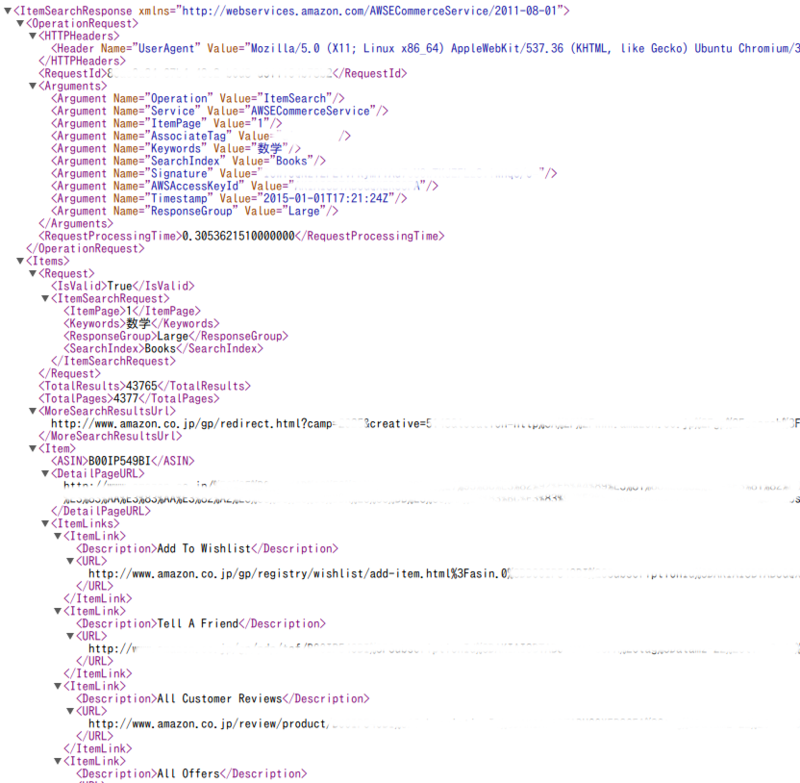
Task: Click the Argument Name="AWSAccessKeyId" line
Action: coord(245,186)
